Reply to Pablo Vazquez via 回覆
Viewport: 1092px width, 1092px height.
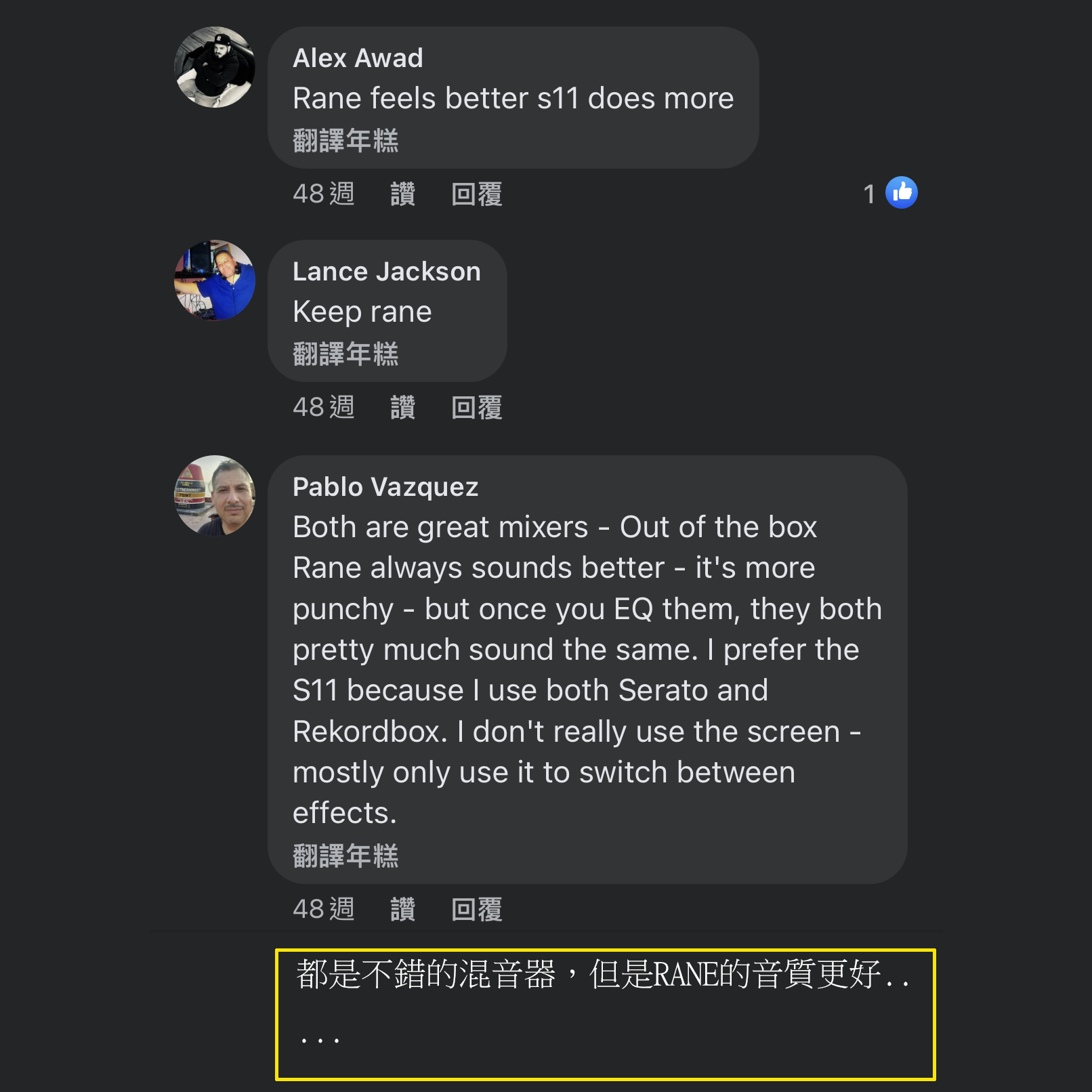click(x=477, y=910)
